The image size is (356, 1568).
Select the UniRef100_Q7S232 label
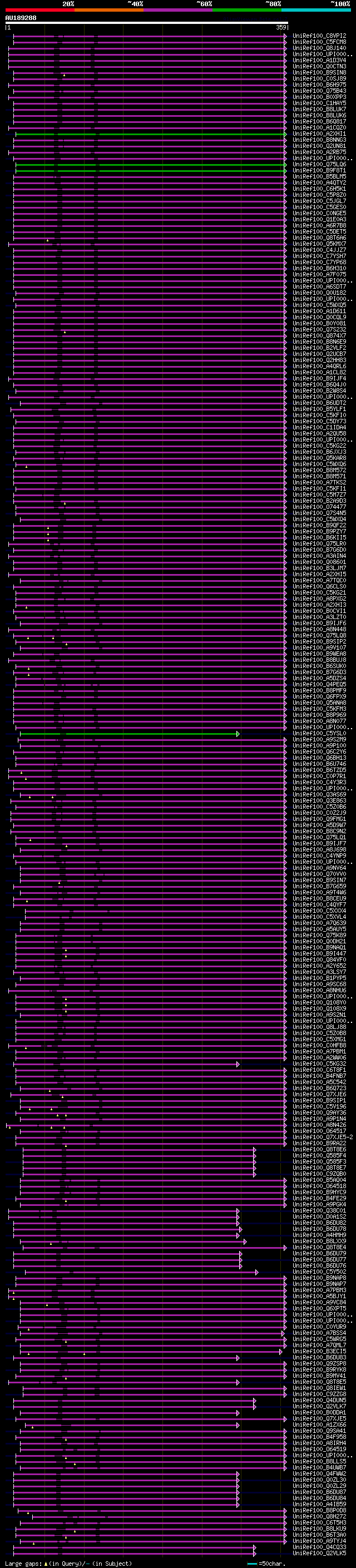coord(319,329)
